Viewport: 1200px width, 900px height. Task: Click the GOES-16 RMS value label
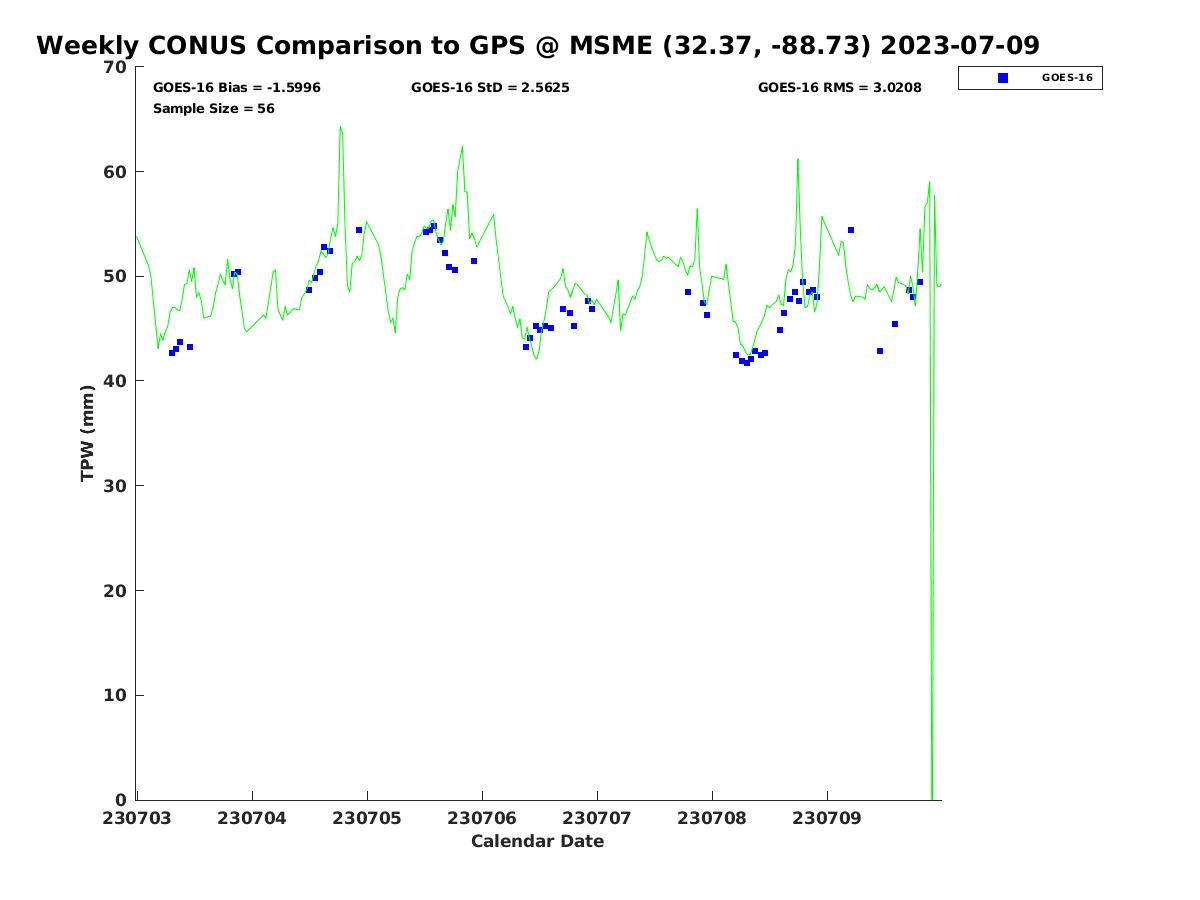(839, 88)
